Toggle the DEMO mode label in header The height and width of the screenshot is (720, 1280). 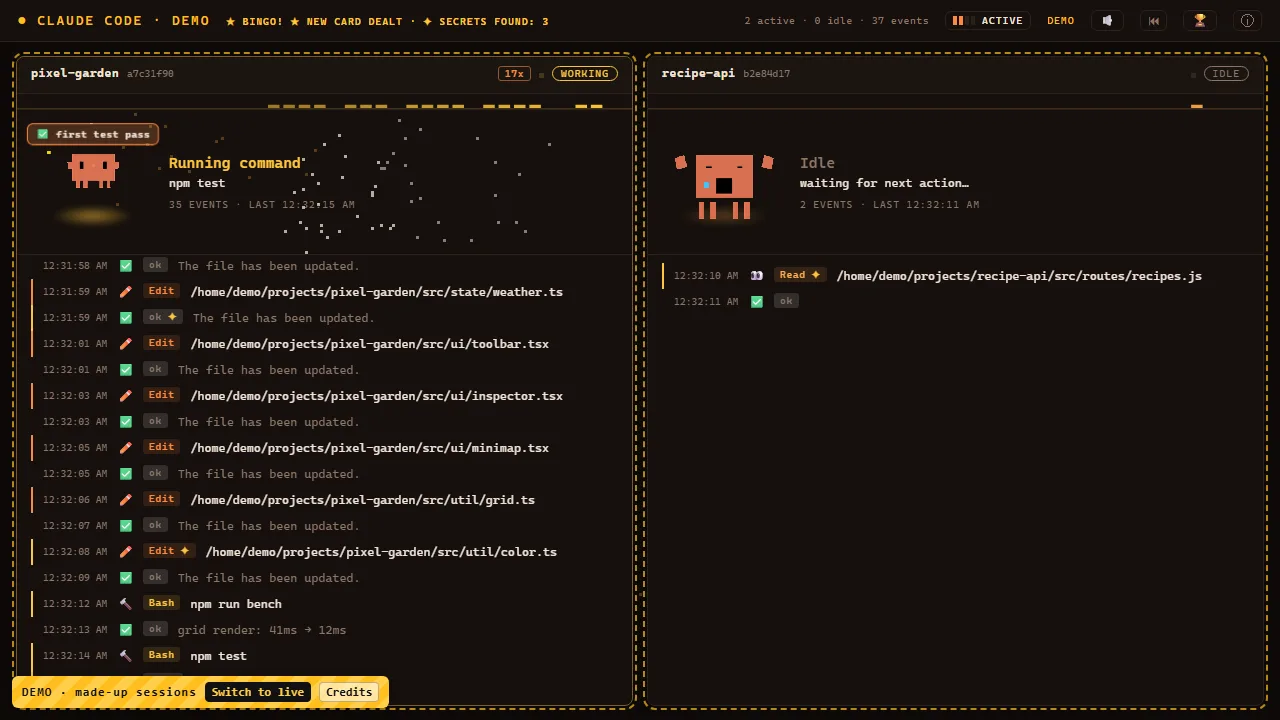(x=1061, y=20)
